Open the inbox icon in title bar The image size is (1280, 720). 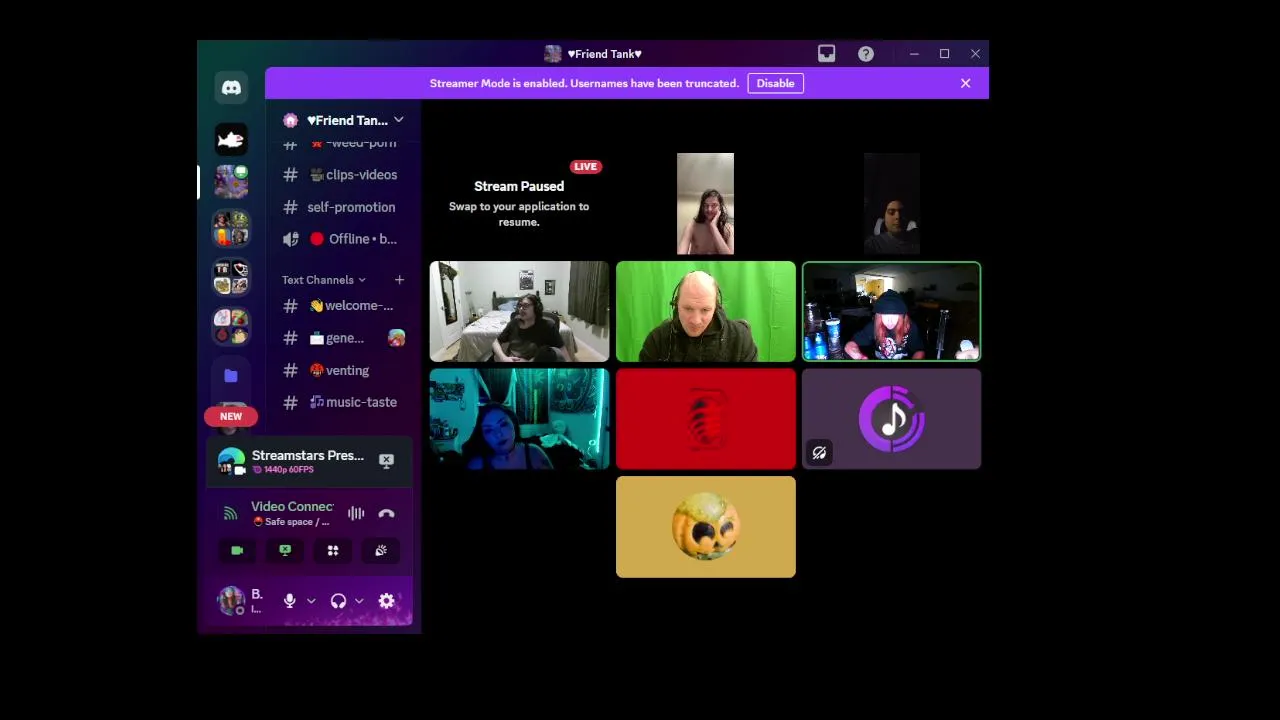[x=826, y=54]
